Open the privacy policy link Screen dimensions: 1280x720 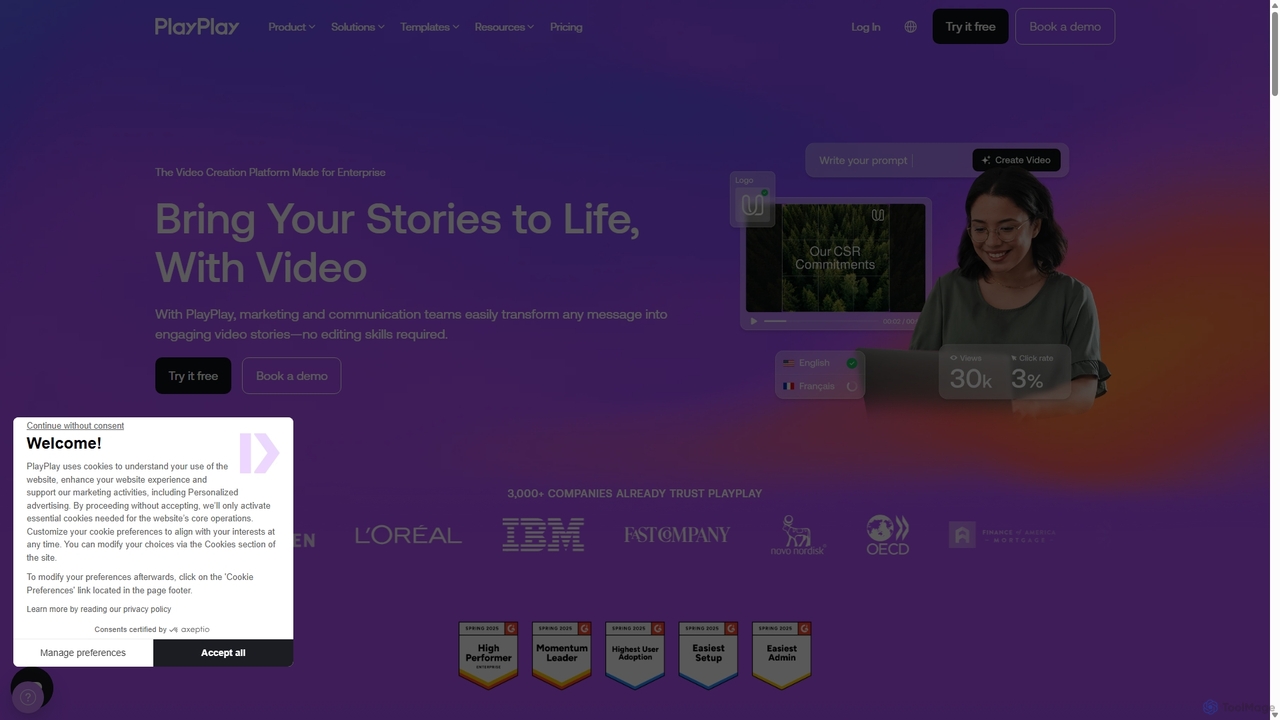99,609
